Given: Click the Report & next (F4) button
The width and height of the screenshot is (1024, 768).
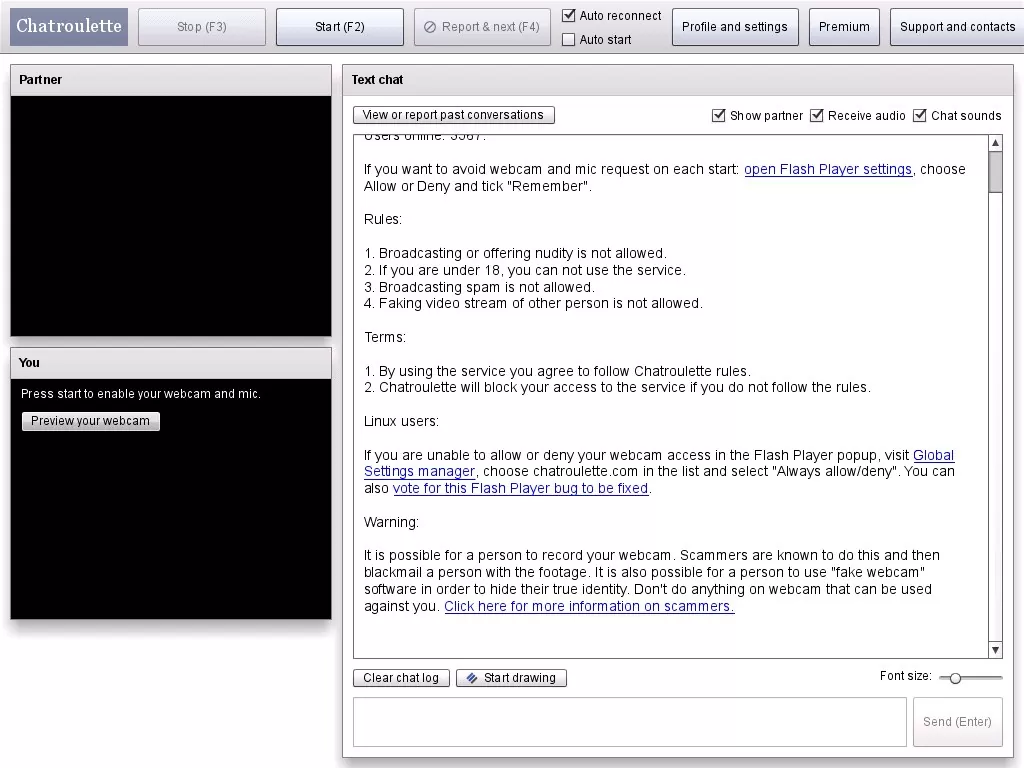Looking at the screenshot, I should 482,27.
